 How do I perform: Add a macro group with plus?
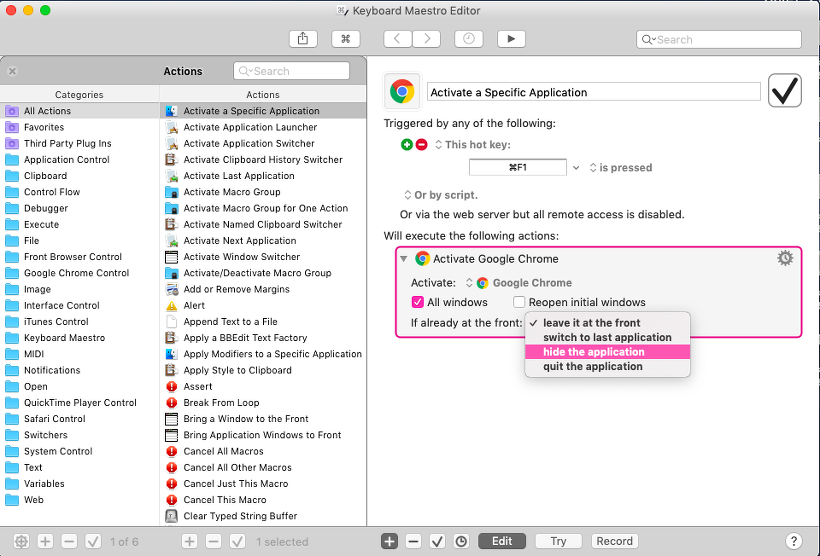point(45,541)
